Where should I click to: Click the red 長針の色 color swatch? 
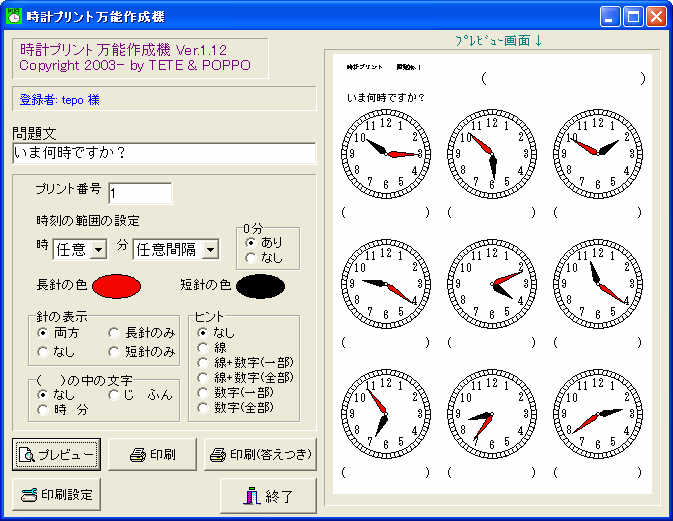pos(116,286)
